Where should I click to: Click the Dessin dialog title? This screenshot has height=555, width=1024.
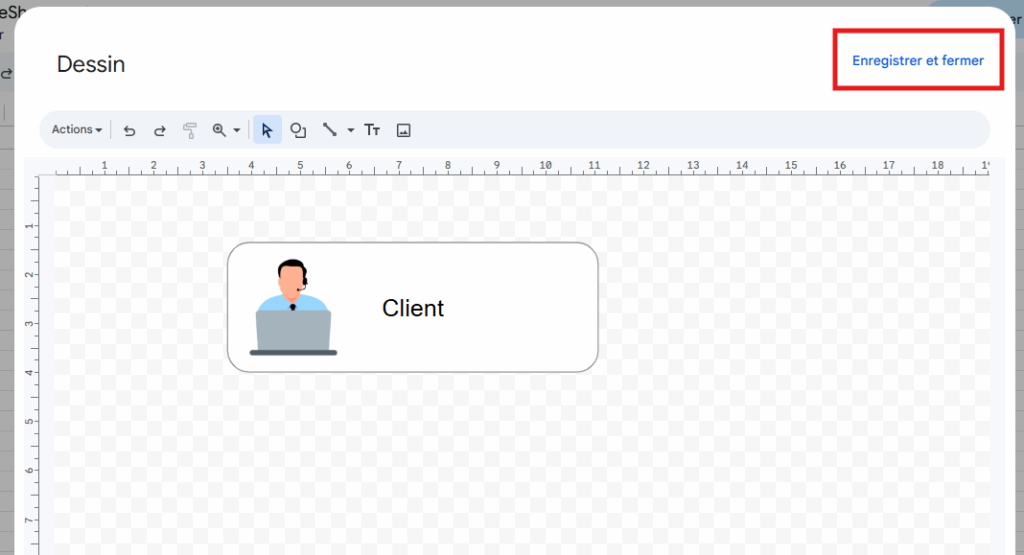[x=91, y=64]
